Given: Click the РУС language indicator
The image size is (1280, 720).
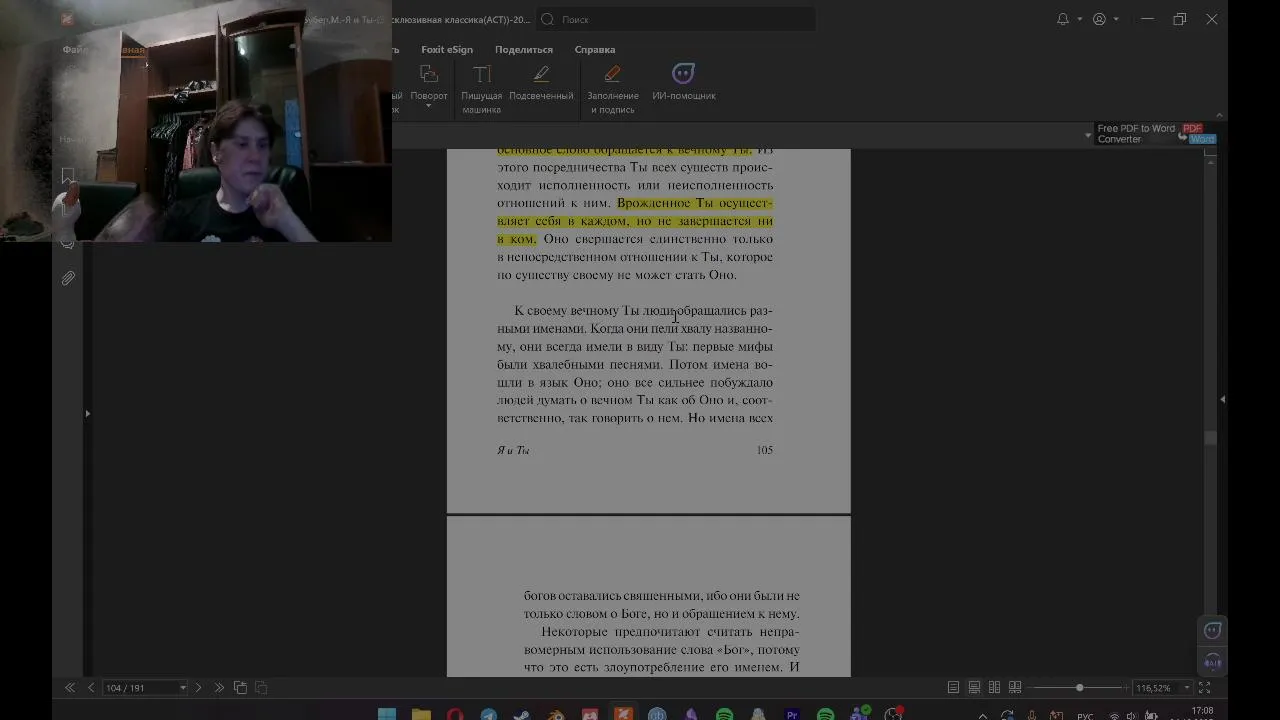Looking at the screenshot, I should [x=1085, y=716].
